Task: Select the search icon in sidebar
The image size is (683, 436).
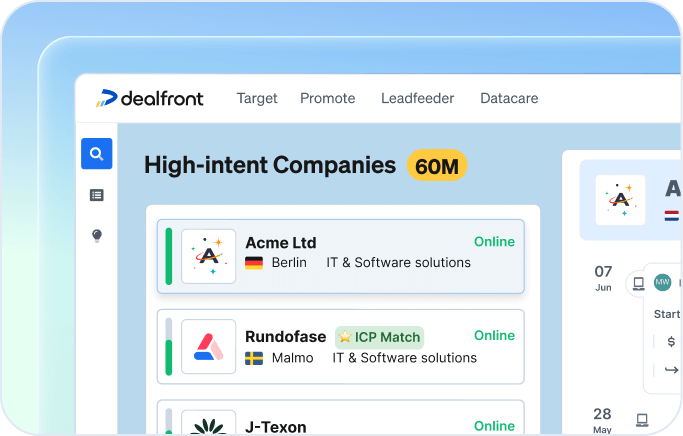Action: coord(97,154)
